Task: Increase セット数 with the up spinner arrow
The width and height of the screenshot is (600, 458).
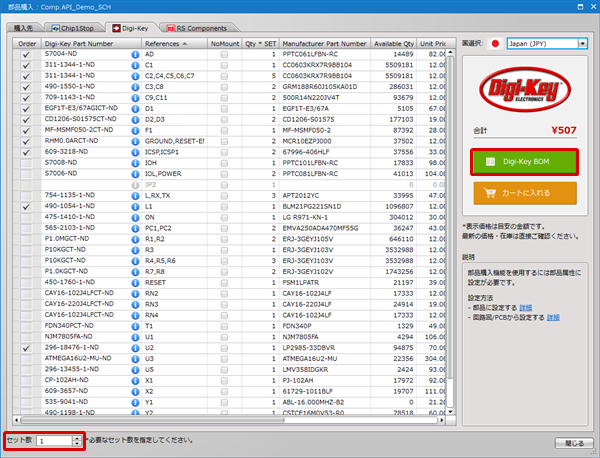Action: 77,438
